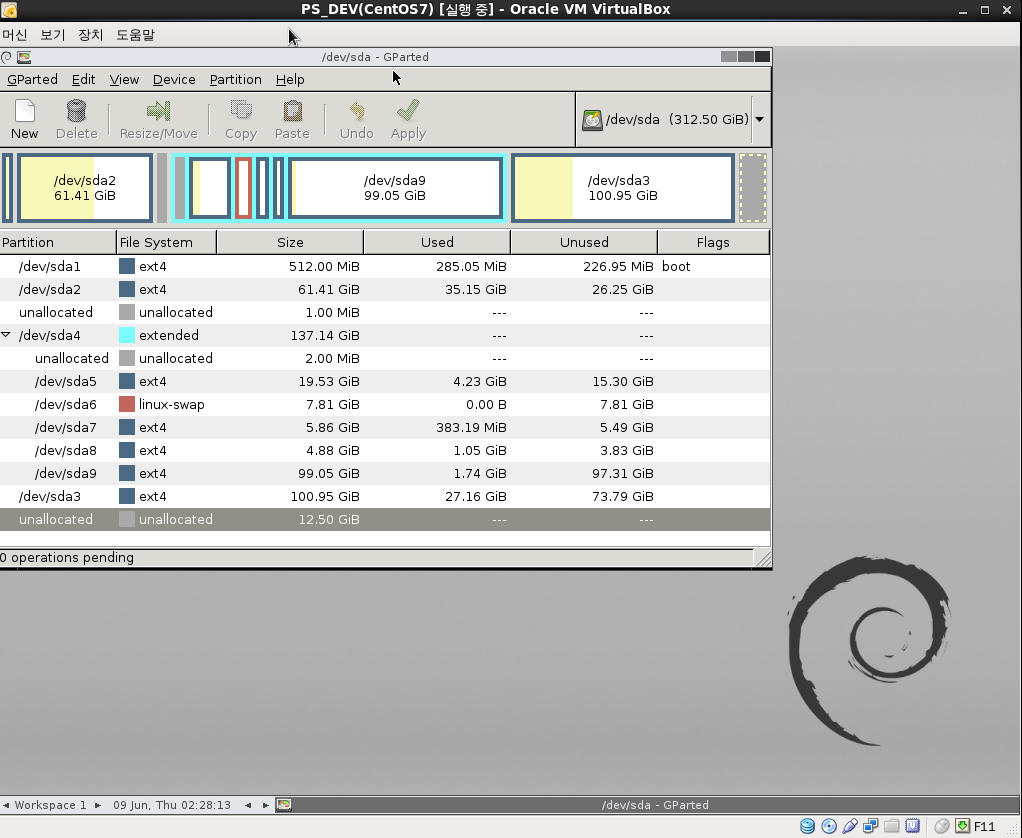The image size is (1022, 838).
Task: Sort by the Unused column header
Action: click(x=584, y=242)
